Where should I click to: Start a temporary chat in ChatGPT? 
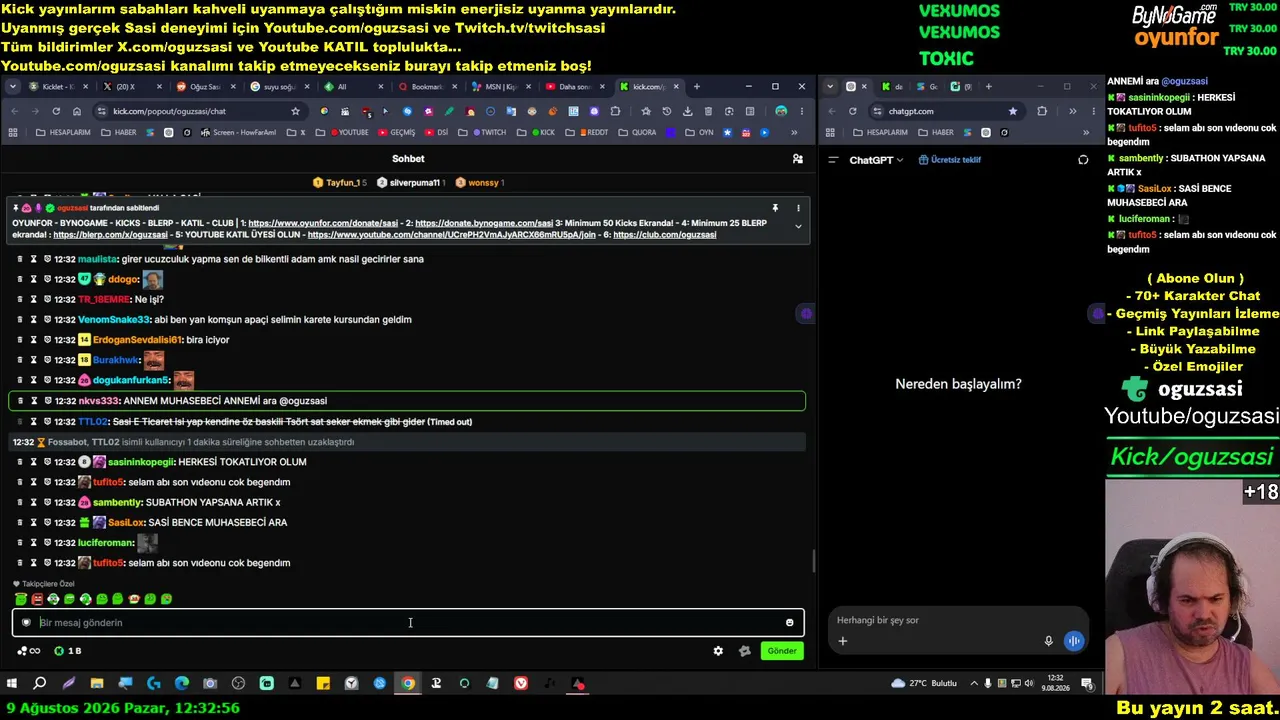(x=1083, y=160)
